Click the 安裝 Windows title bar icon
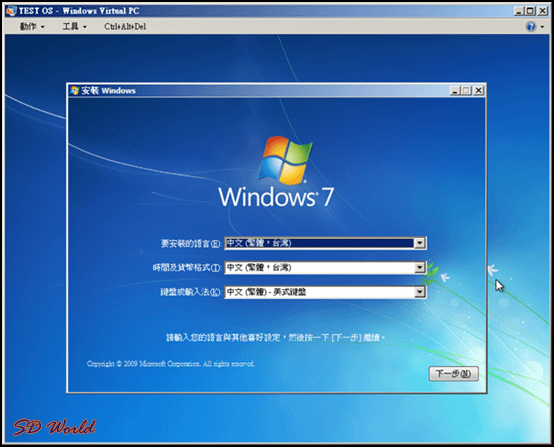This screenshot has height=447, width=554. pos(74,90)
